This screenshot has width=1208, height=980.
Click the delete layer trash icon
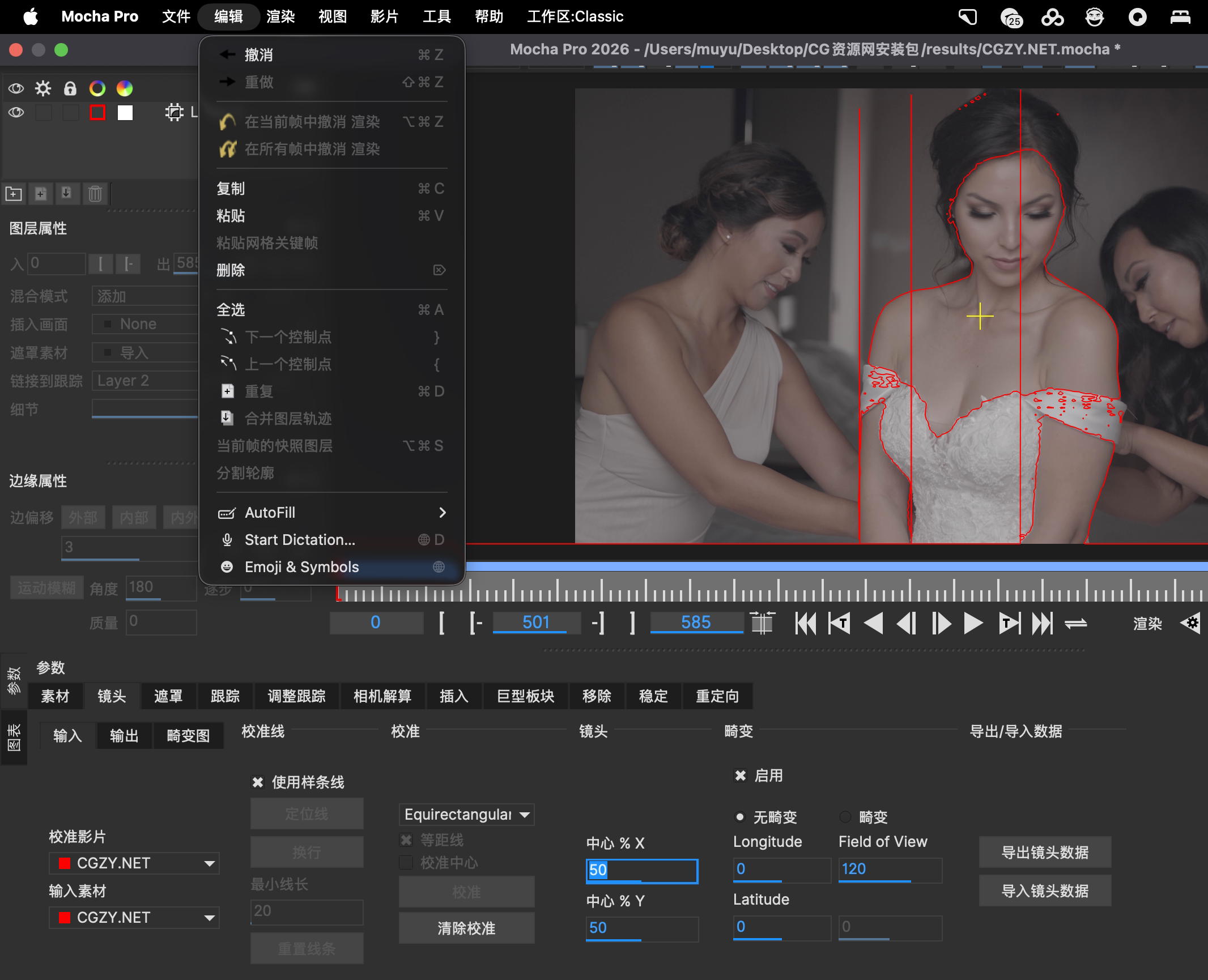[x=95, y=194]
